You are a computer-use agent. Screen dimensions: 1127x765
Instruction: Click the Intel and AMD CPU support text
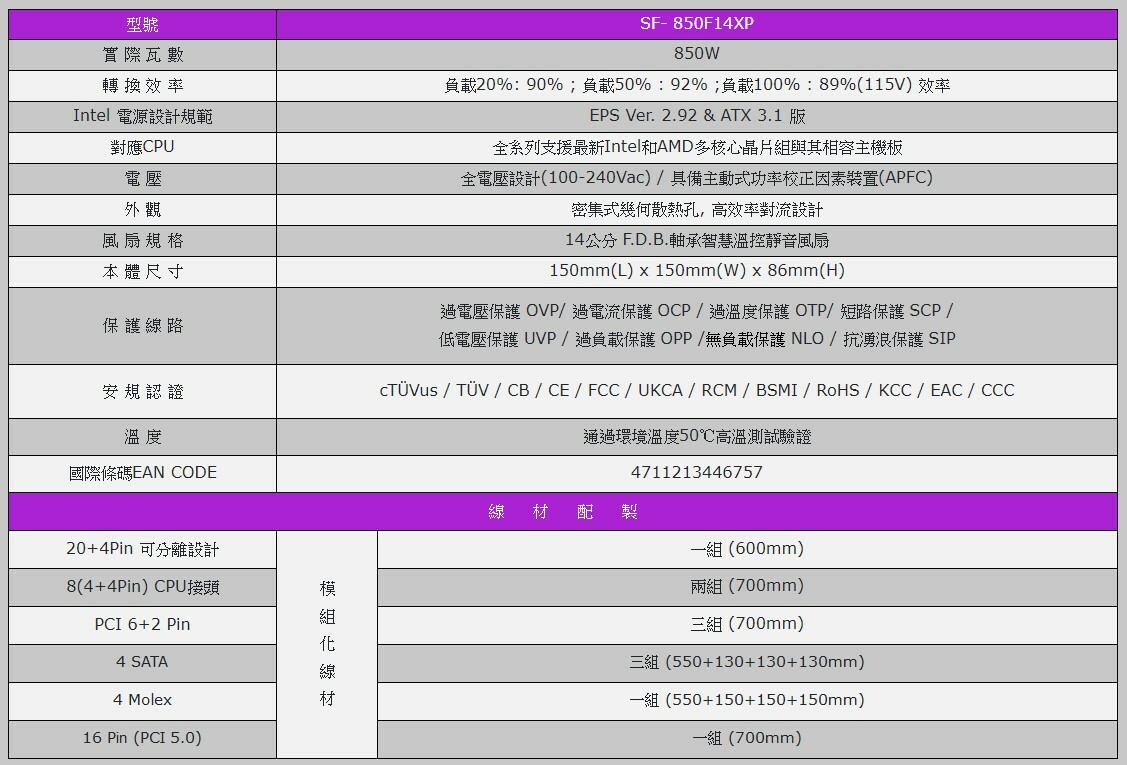click(696, 147)
